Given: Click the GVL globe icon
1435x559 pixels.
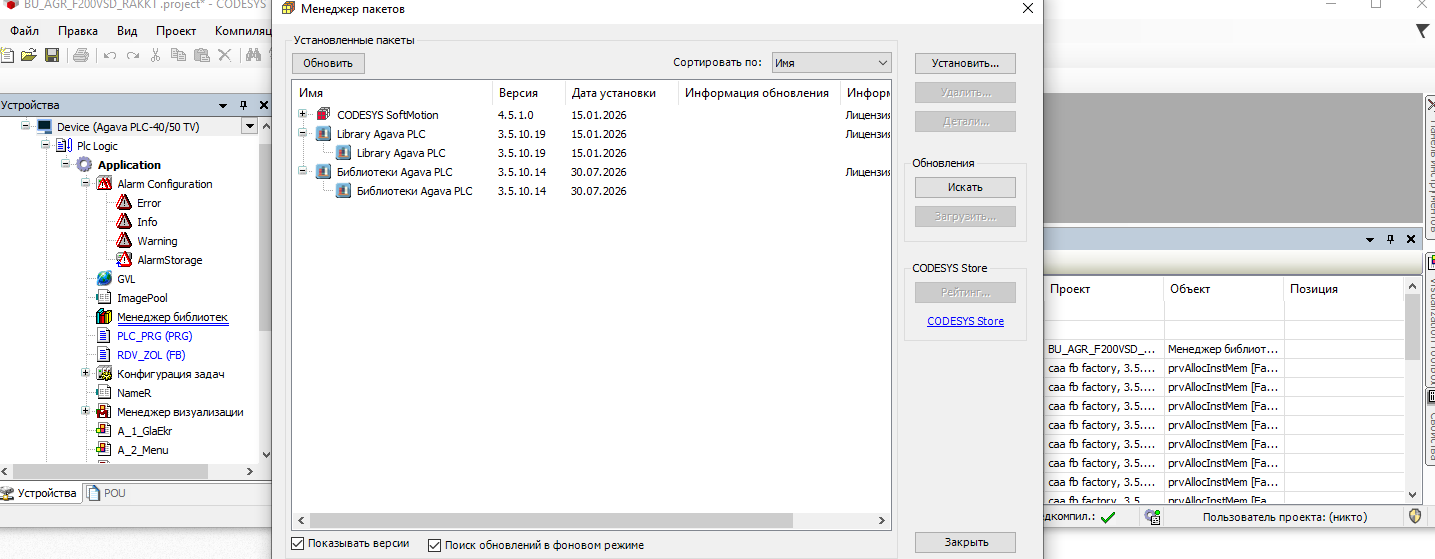Looking at the screenshot, I should 104,279.
